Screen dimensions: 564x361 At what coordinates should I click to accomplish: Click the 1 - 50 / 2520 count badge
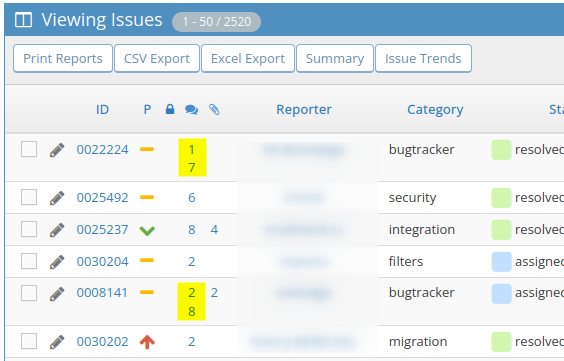coord(217,22)
